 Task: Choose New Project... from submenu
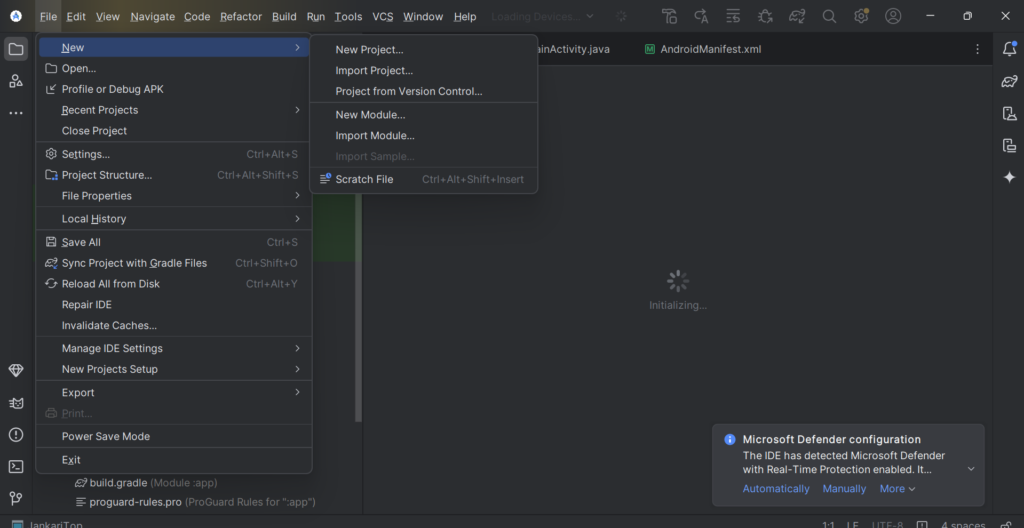423,50
